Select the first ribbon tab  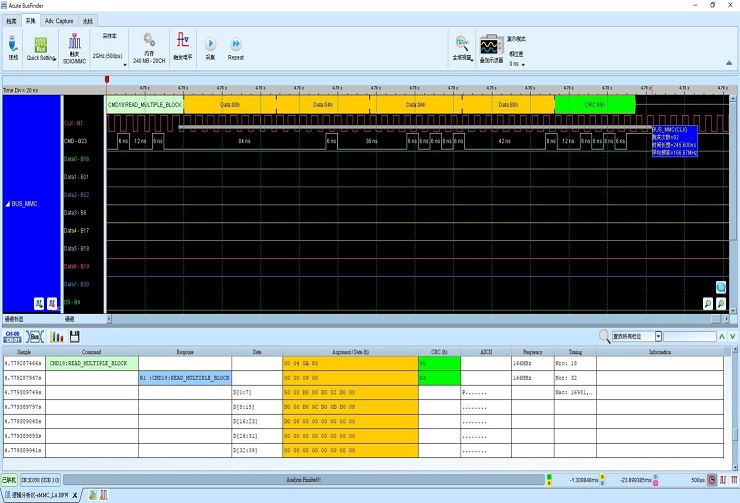12,20
